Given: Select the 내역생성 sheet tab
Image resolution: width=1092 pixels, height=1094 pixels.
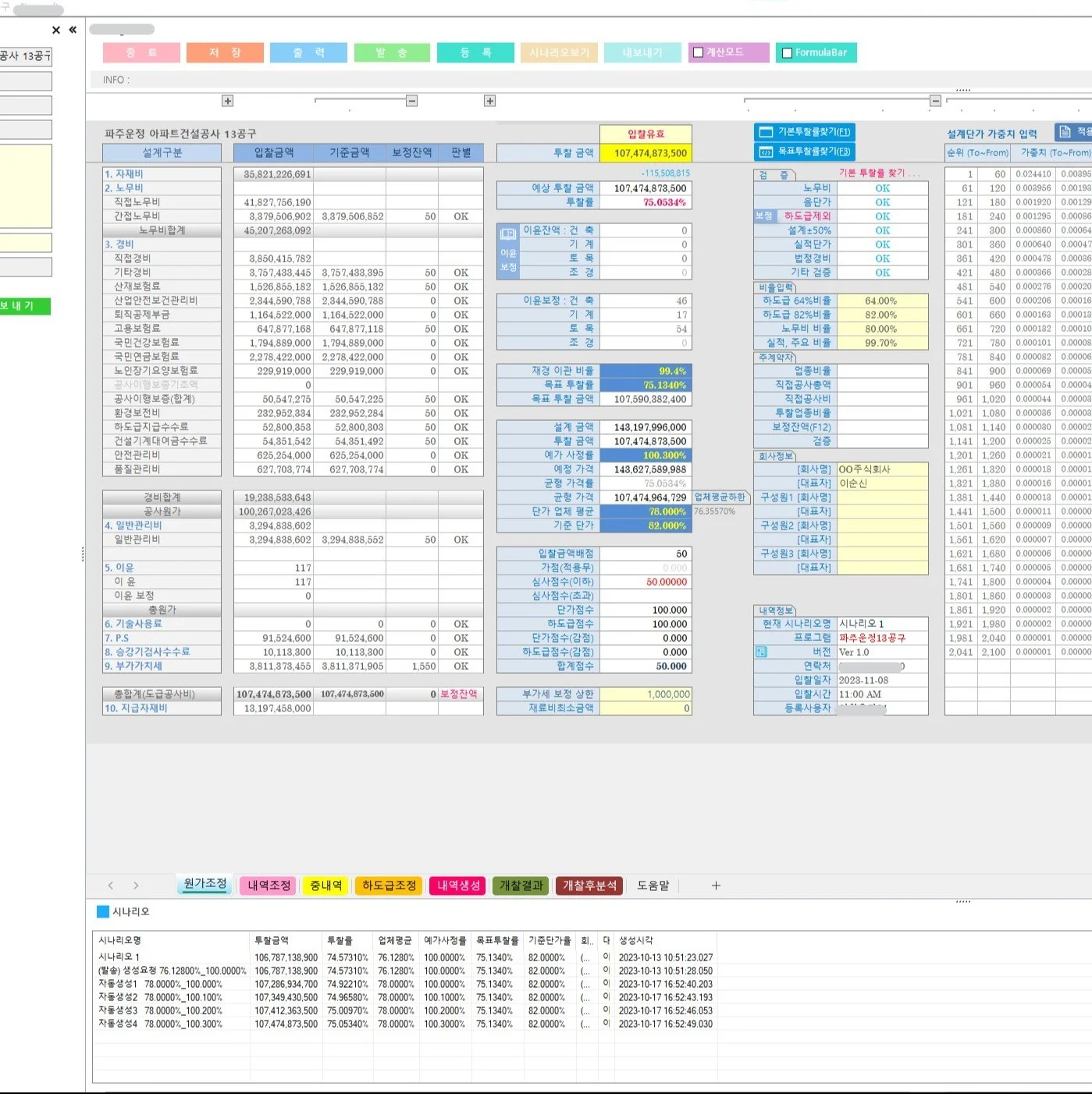Looking at the screenshot, I should [459, 886].
